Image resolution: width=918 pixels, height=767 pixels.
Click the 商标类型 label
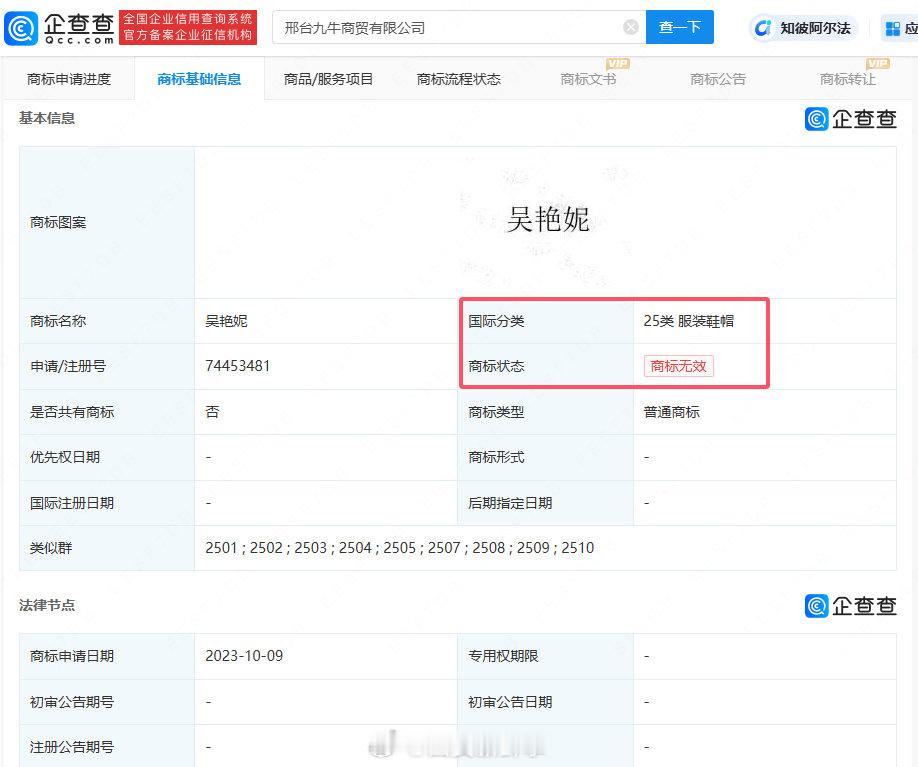click(496, 412)
